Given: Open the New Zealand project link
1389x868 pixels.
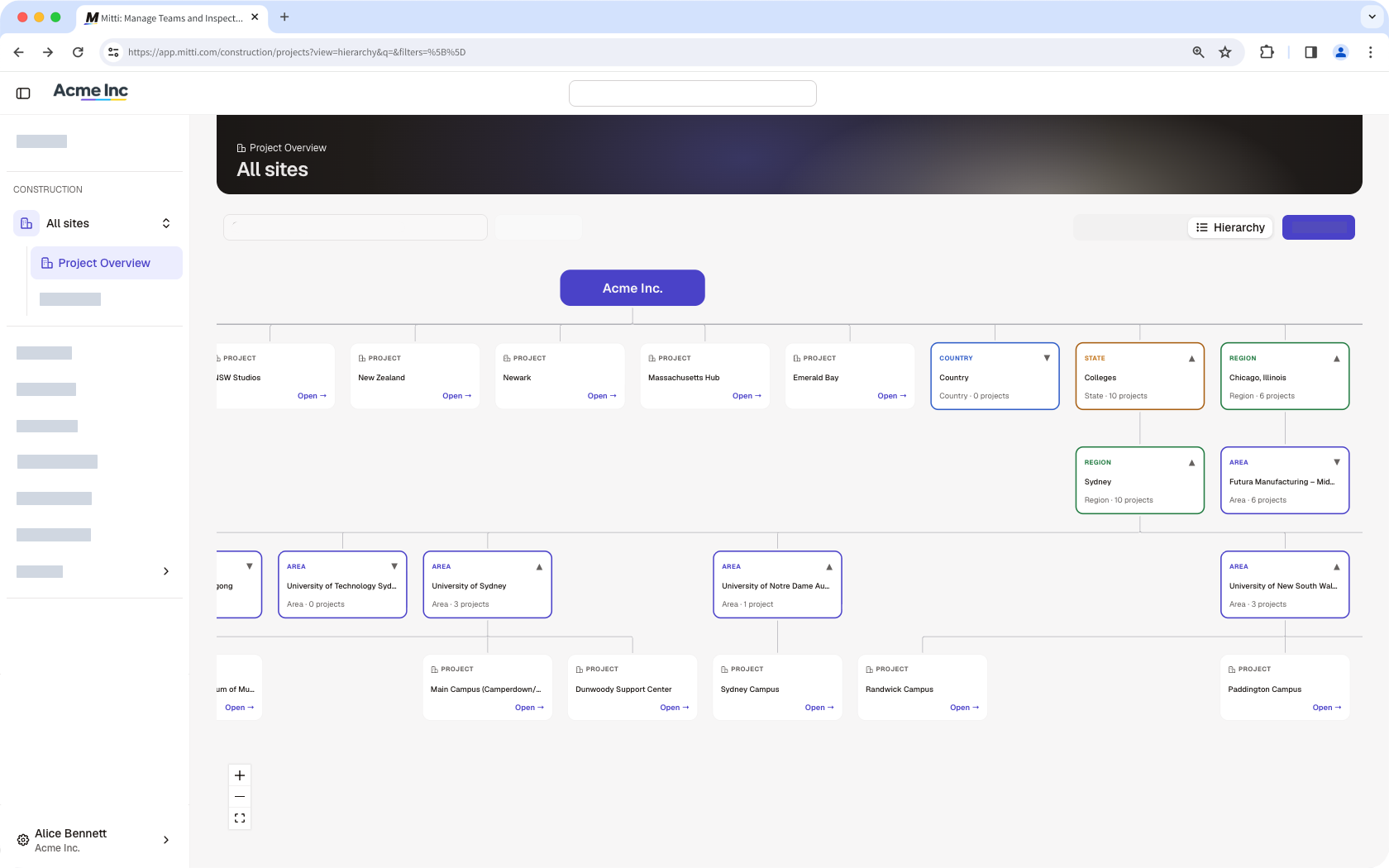Looking at the screenshot, I should point(456,396).
